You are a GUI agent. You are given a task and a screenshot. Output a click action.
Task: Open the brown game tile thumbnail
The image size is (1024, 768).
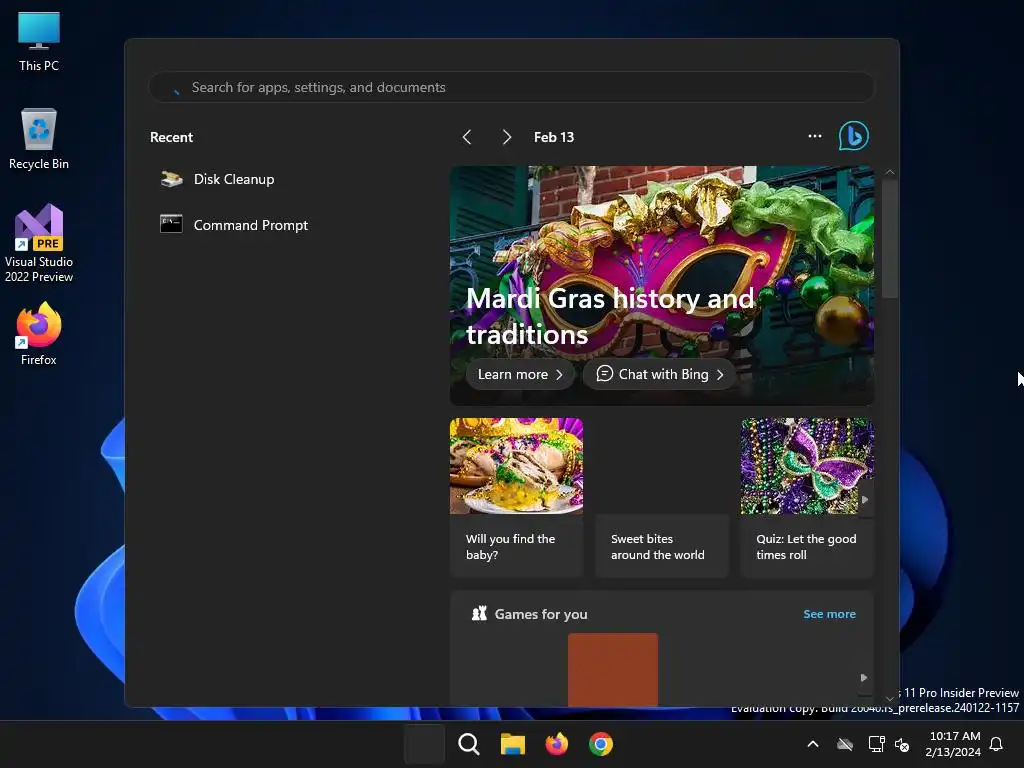tap(613, 669)
